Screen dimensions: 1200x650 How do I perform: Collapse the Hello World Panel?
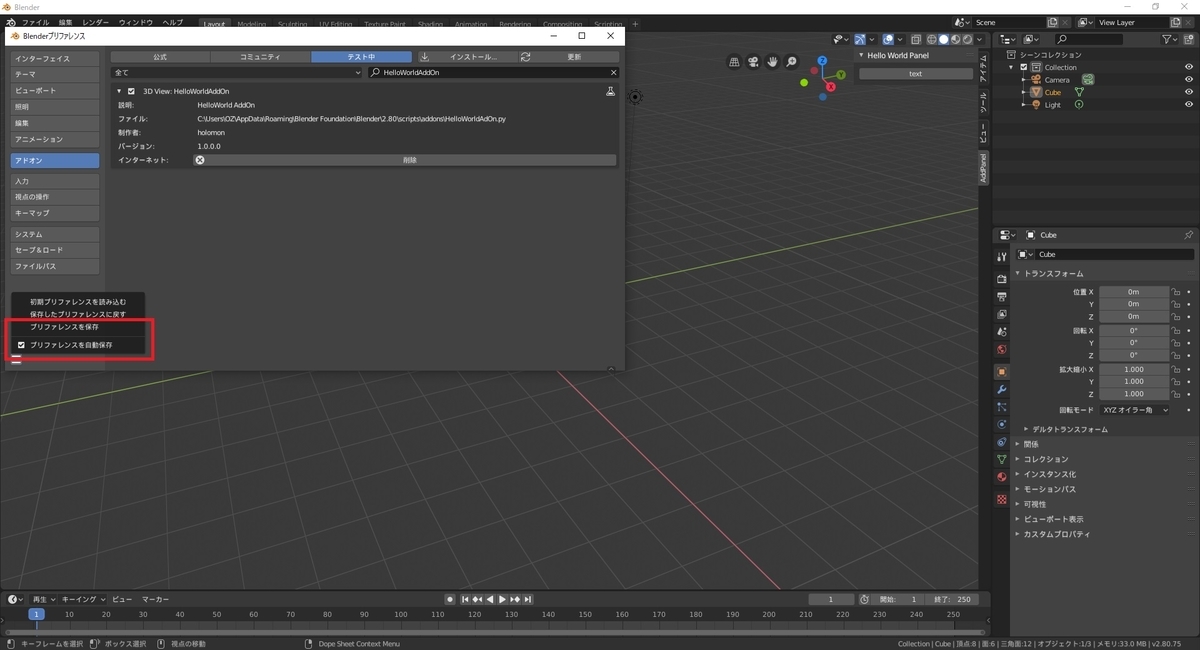click(861, 55)
